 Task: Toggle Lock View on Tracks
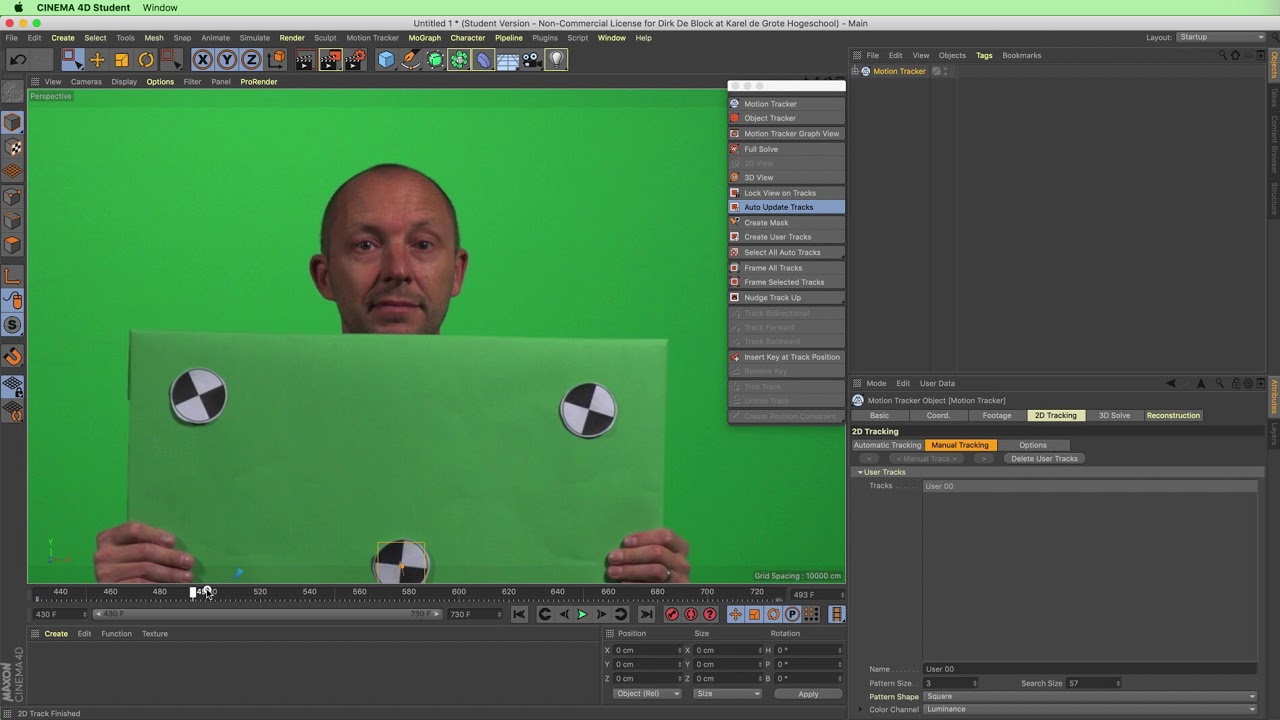coord(787,193)
